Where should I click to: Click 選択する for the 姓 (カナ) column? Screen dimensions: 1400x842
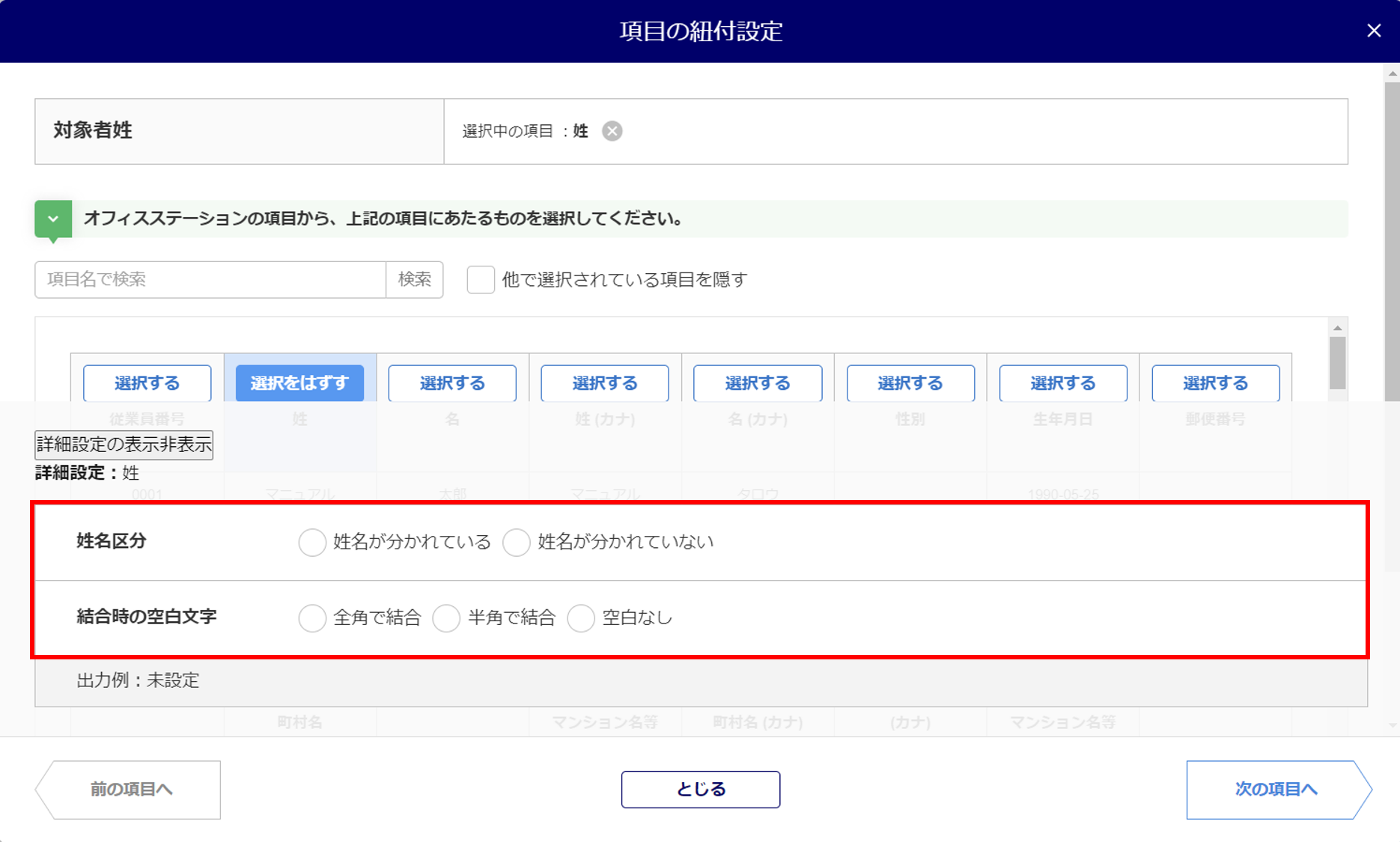click(x=605, y=383)
